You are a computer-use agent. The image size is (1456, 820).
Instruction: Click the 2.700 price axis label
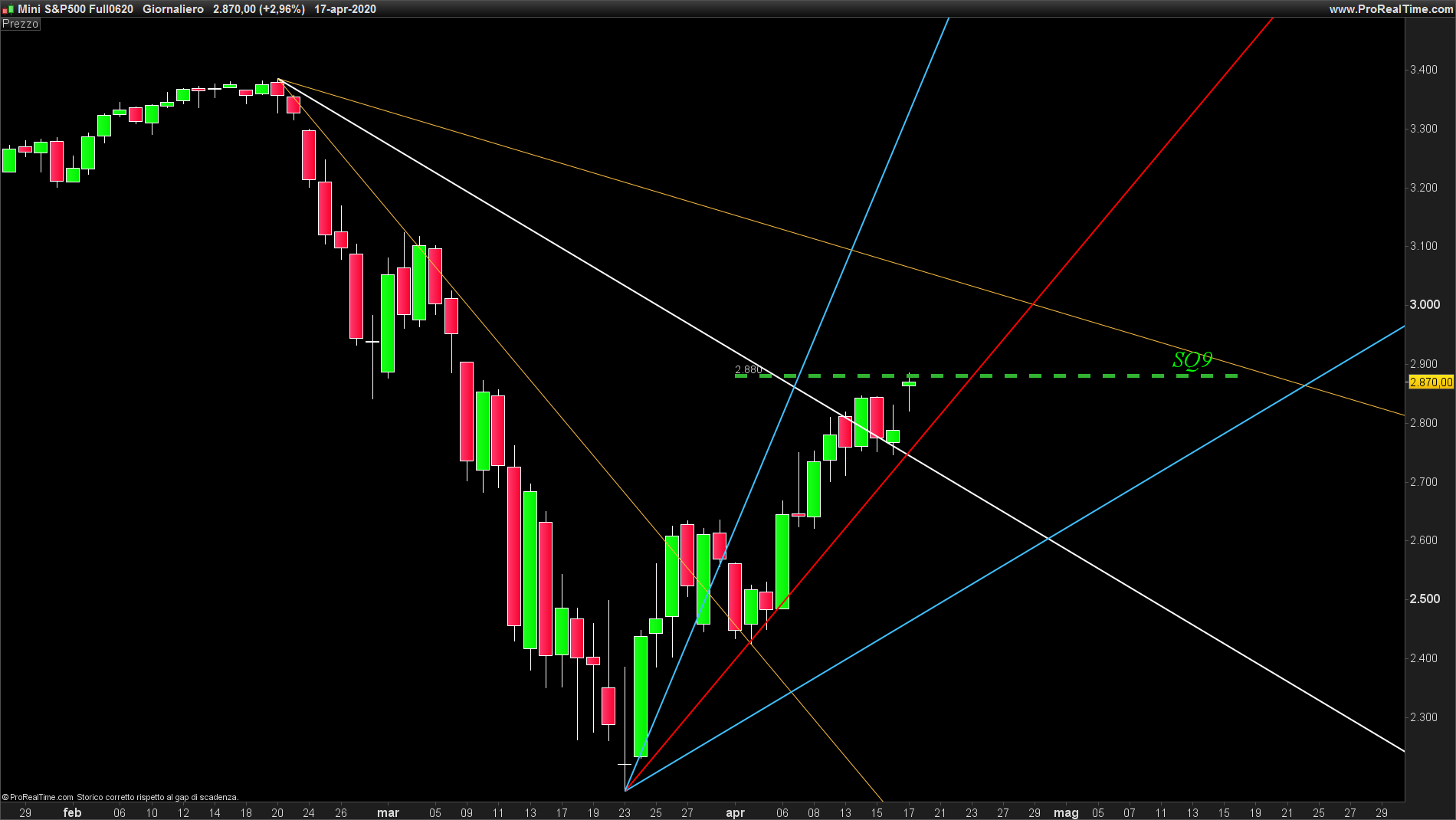pos(1424,482)
